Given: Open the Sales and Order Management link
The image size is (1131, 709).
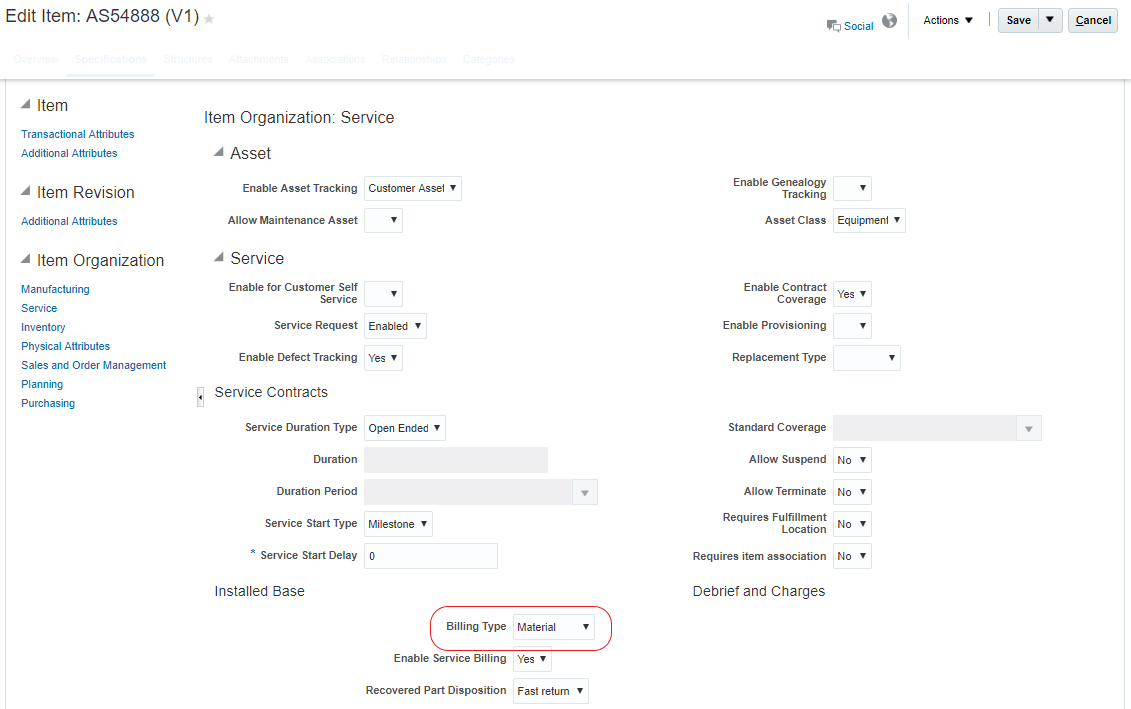Looking at the screenshot, I should (94, 365).
